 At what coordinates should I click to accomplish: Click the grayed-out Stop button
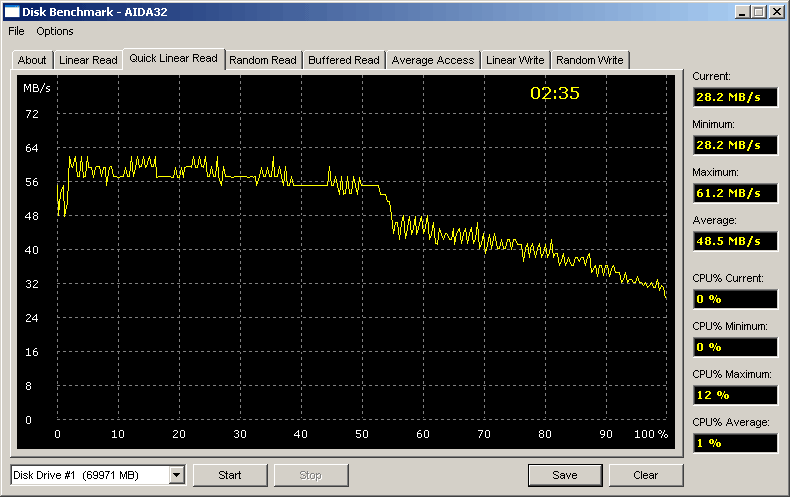tap(310, 475)
